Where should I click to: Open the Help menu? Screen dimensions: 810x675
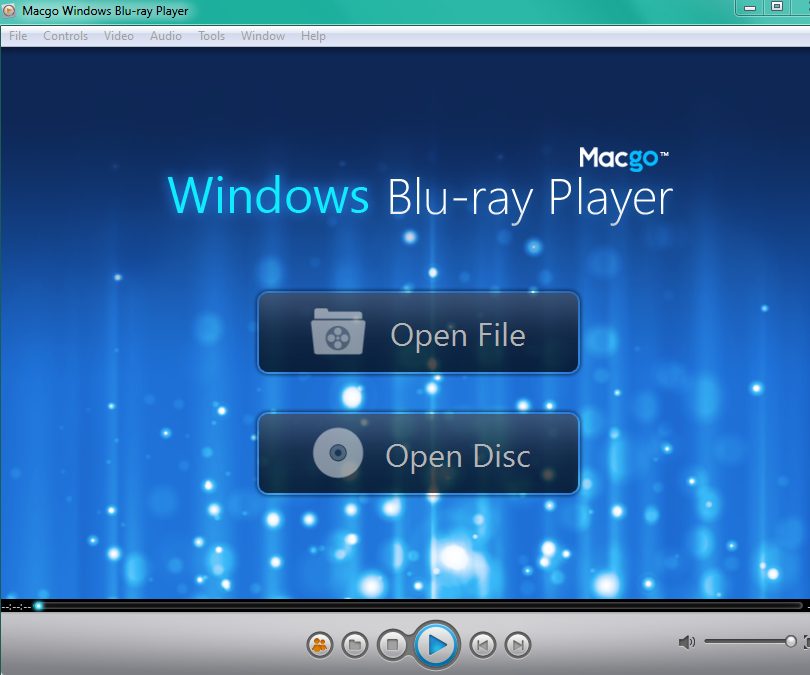tap(313, 36)
